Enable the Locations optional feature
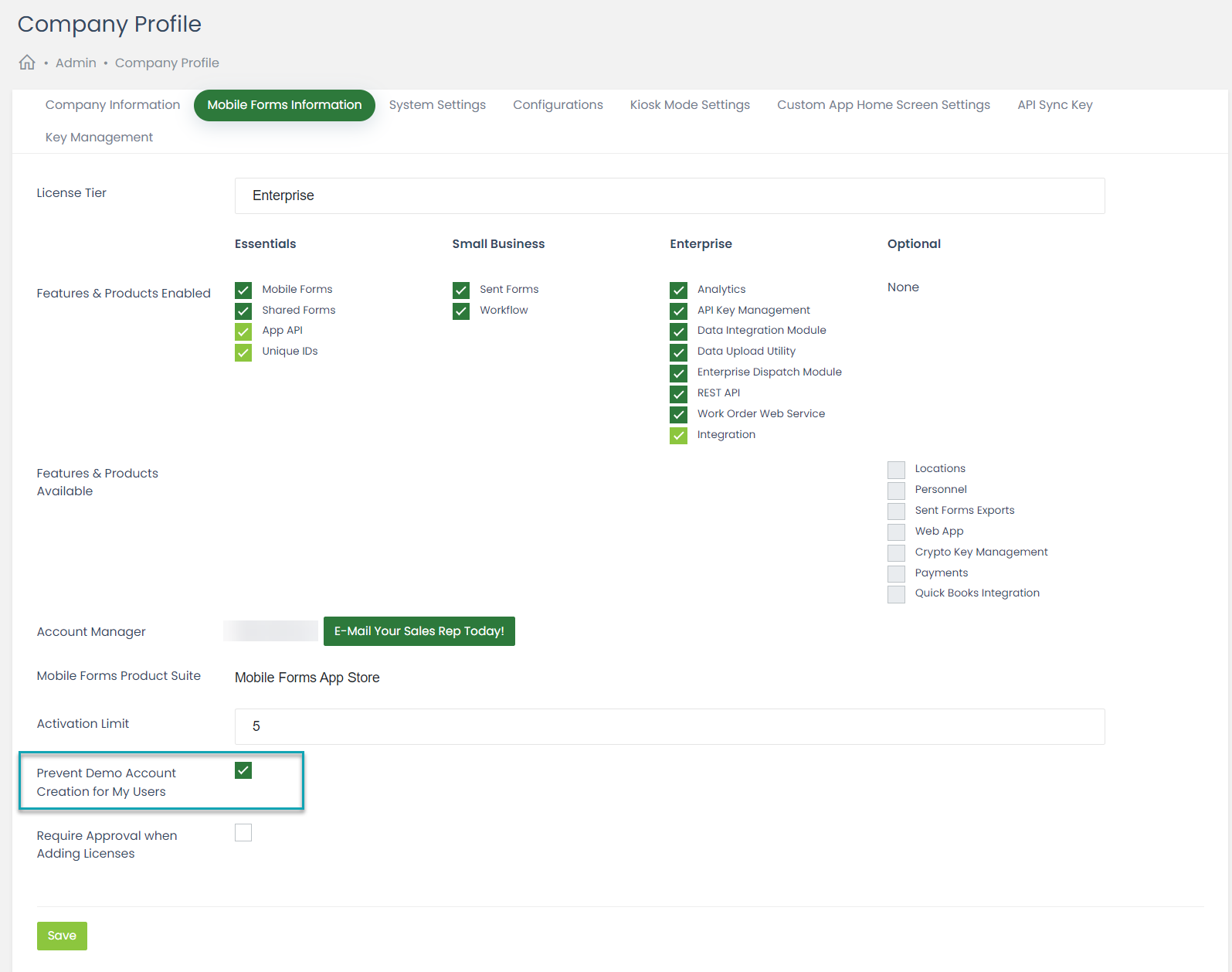Viewport: 1232px width, 972px height. coord(896,470)
